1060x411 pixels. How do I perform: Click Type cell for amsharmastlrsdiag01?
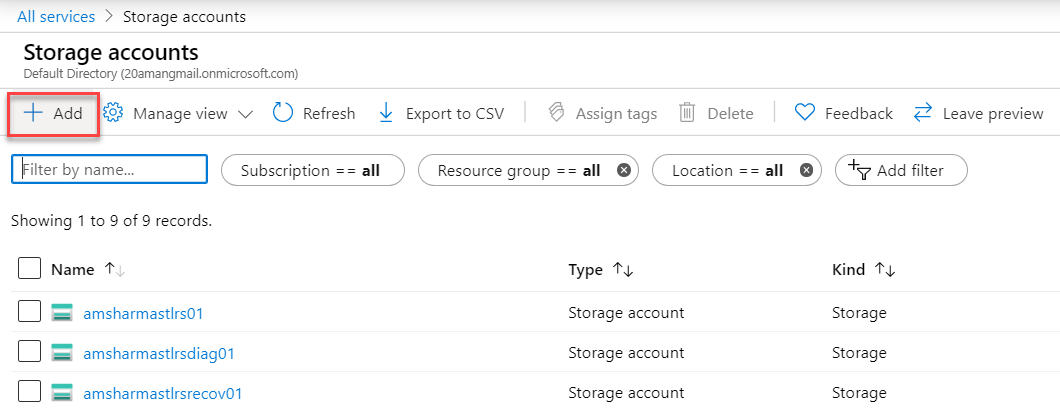click(x=626, y=353)
